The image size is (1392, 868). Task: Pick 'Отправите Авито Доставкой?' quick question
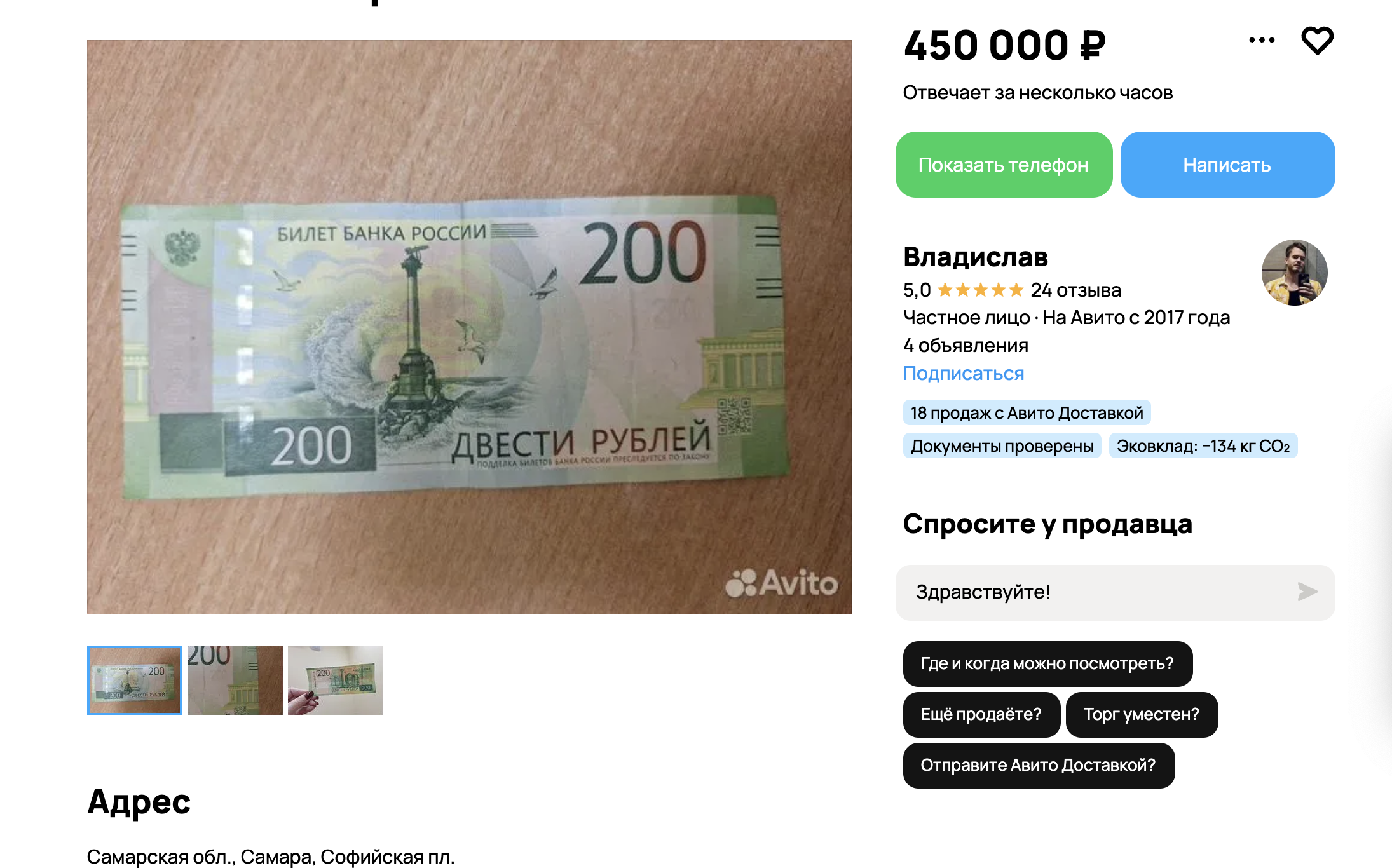[x=1039, y=765]
